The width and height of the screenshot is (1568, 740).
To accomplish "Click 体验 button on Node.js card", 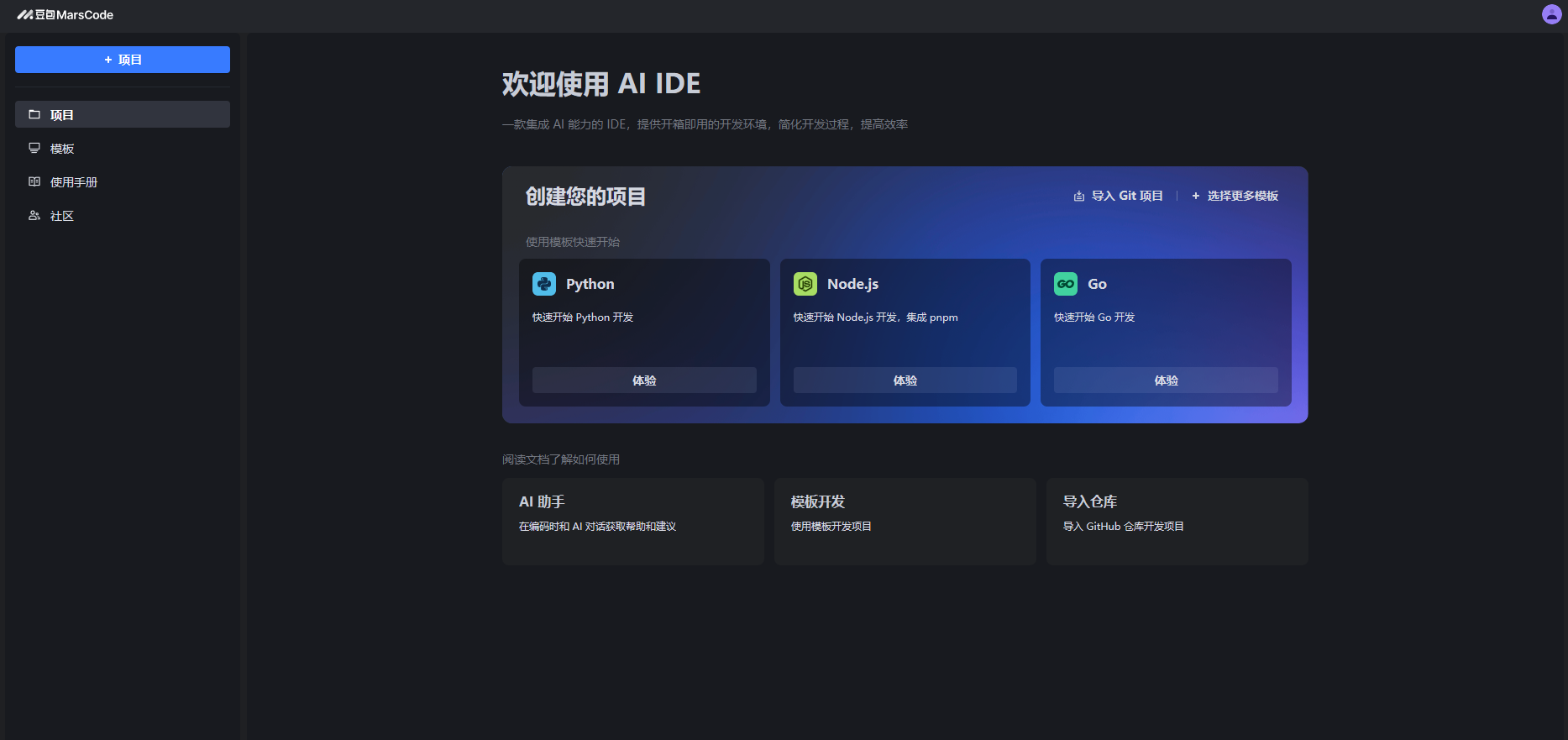I will [905, 380].
